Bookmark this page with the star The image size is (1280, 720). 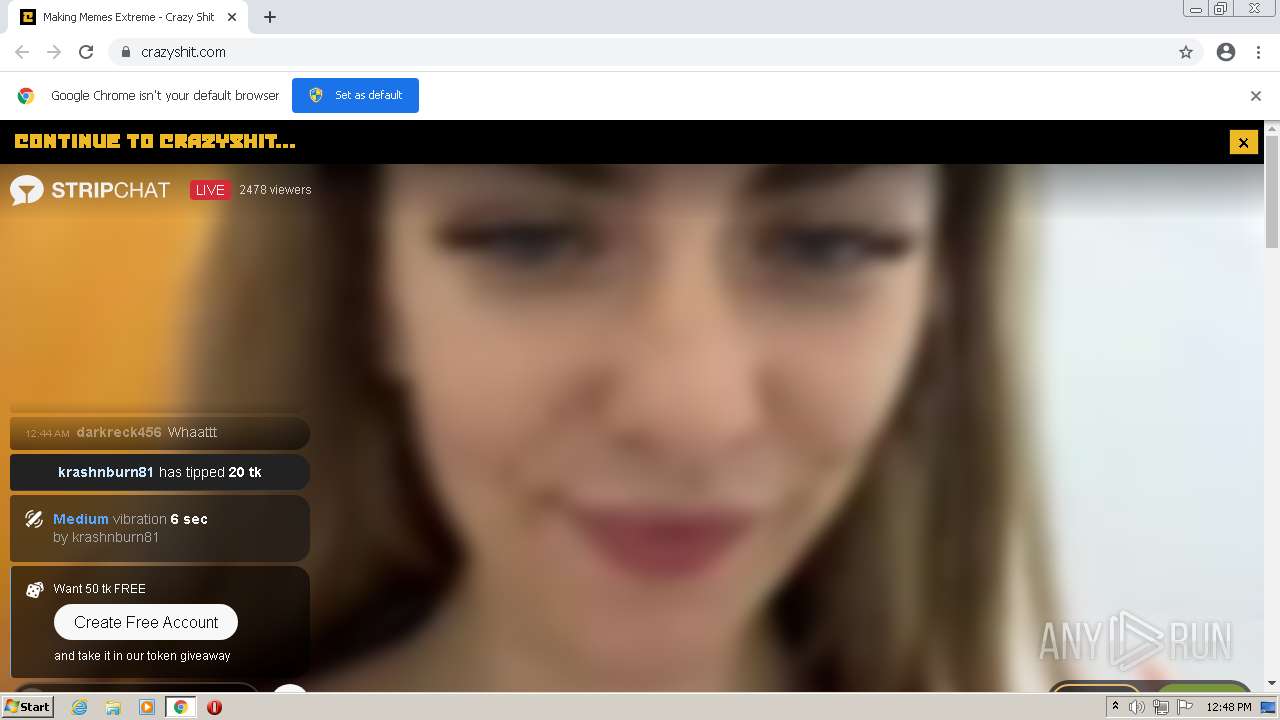coord(1186,52)
